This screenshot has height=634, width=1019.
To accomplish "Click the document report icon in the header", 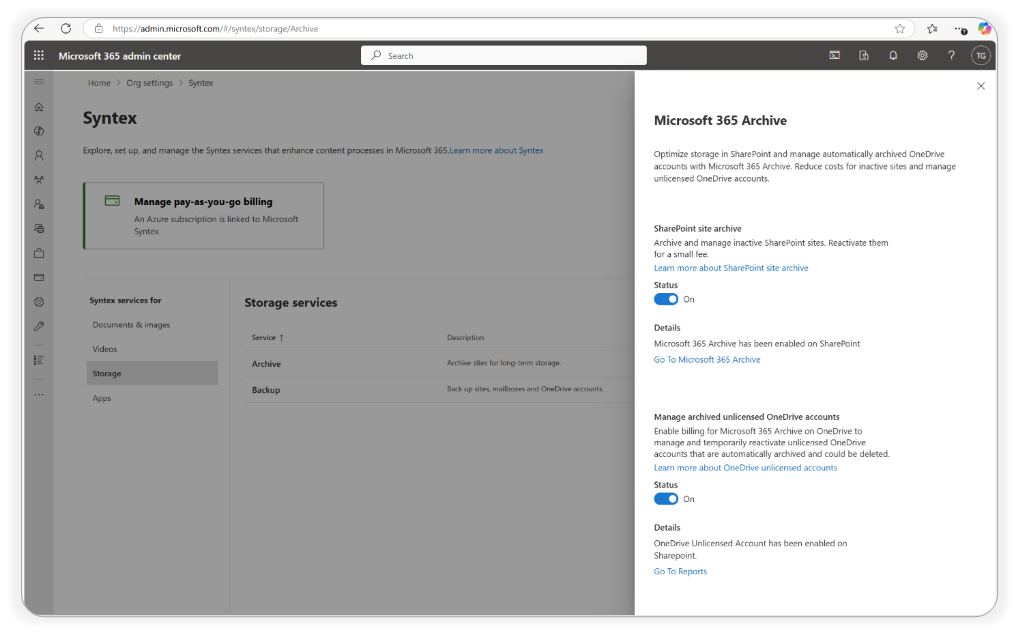I will pyautogui.click(x=864, y=56).
